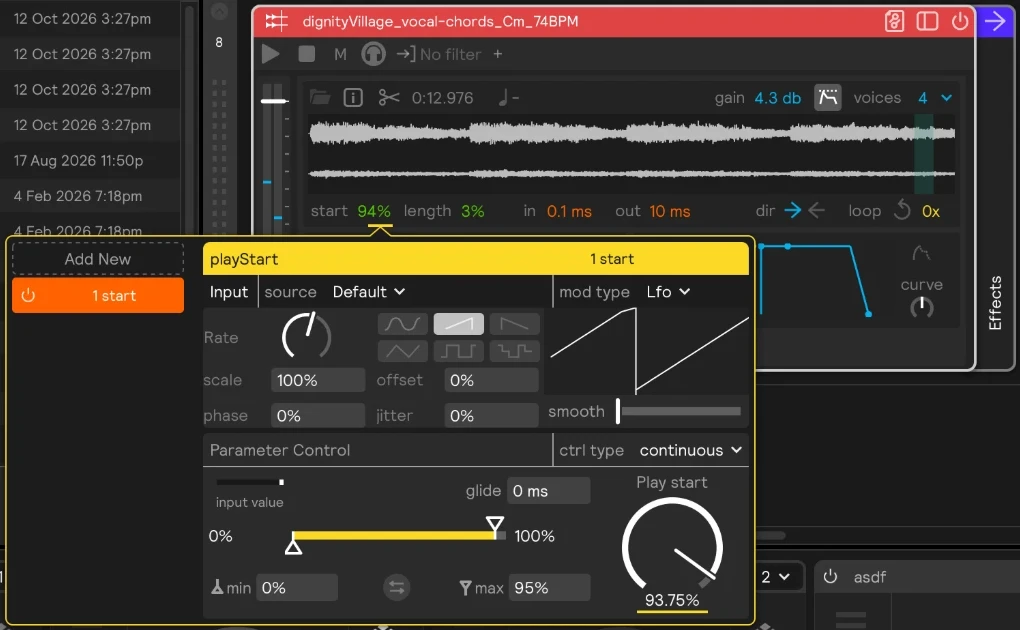Swap min and max with arrows icon
The height and width of the screenshot is (630, 1020).
397,588
